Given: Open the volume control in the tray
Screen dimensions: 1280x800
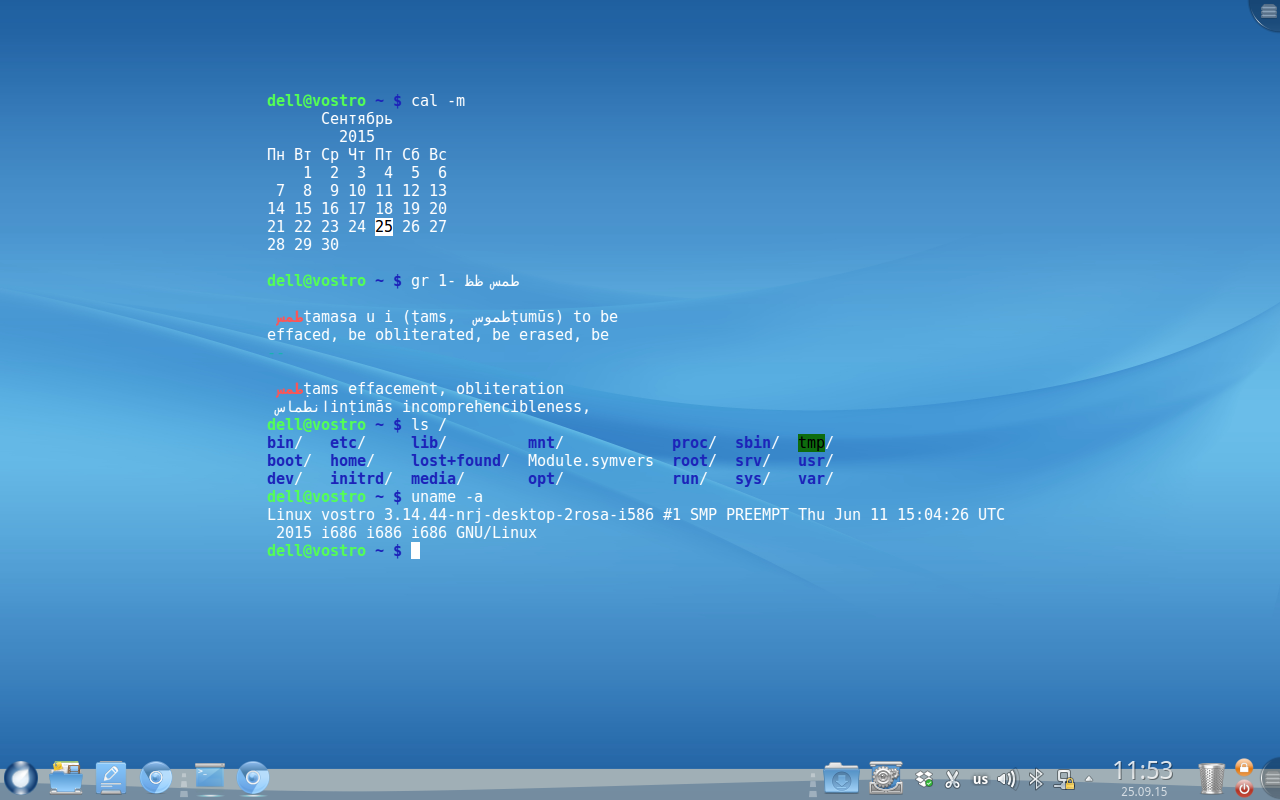Looking at the screenshot, I should (1007, 779).
